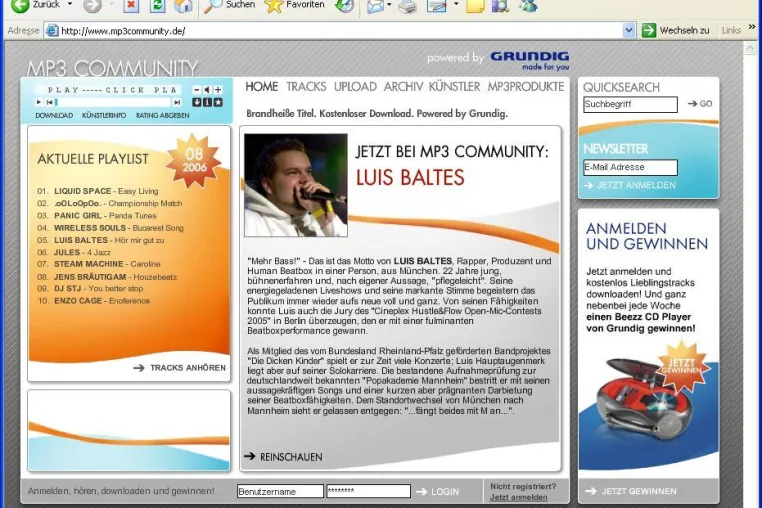Click the Research magnifier toolbar icon
The width and height of the screenshot is (762, 508).
tap(500, 5)
